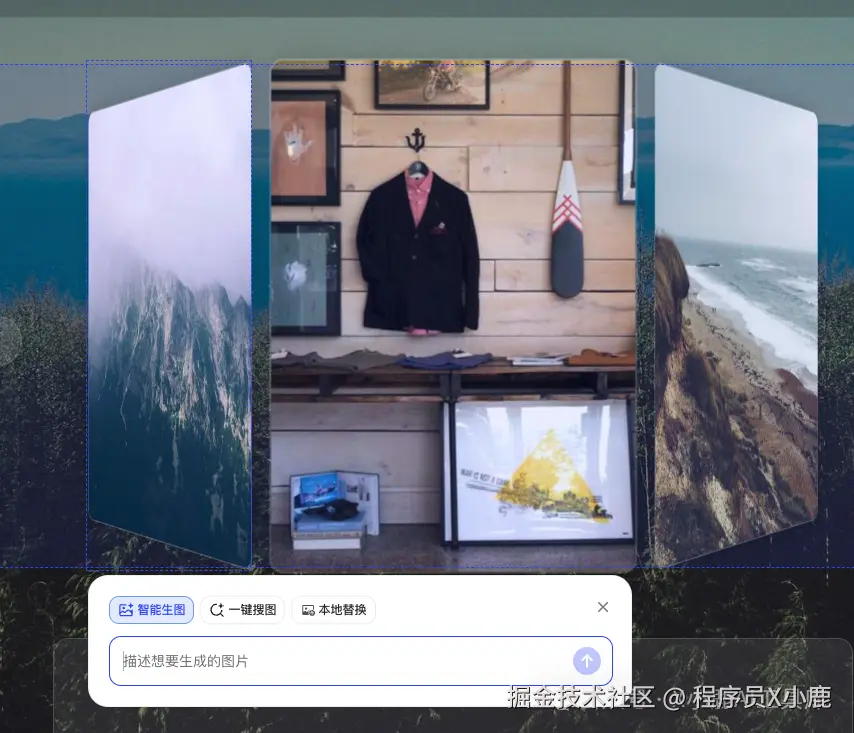Image resolution: width=854 pixels, height=733 pixels.
Task: Click the X to dismiss the generation toolbar
Action: click(x=603, y=607)
